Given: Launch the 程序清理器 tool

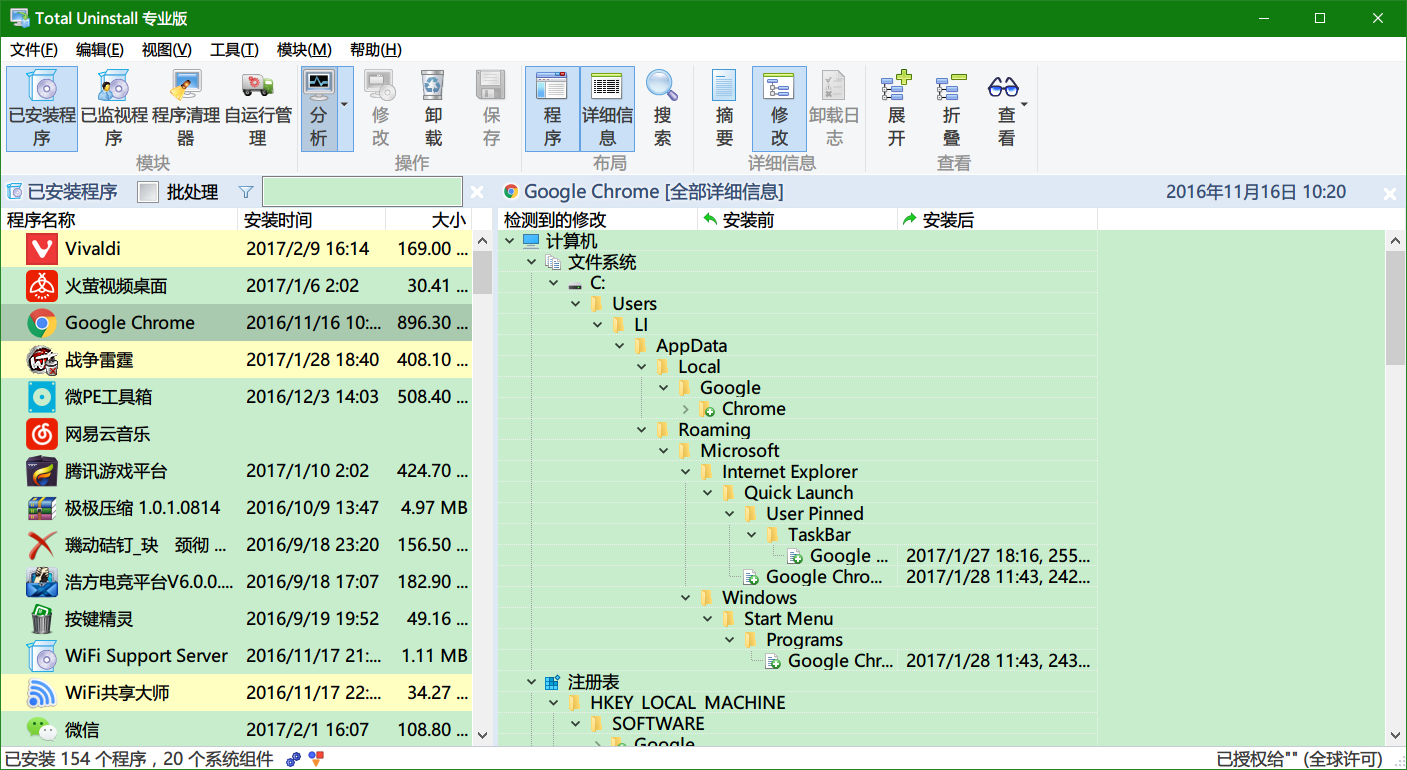Looking at the screenshot, I should (x=186, y=109).
